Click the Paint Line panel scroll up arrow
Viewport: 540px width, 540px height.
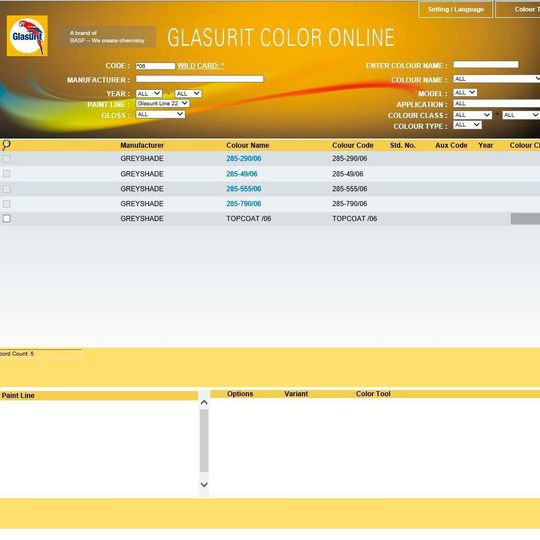click(x=204, y=403)
